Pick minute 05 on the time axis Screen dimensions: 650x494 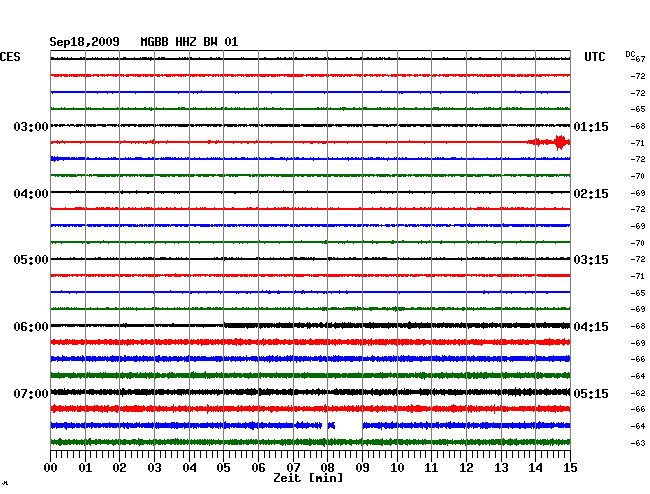[x=223, y=467]
